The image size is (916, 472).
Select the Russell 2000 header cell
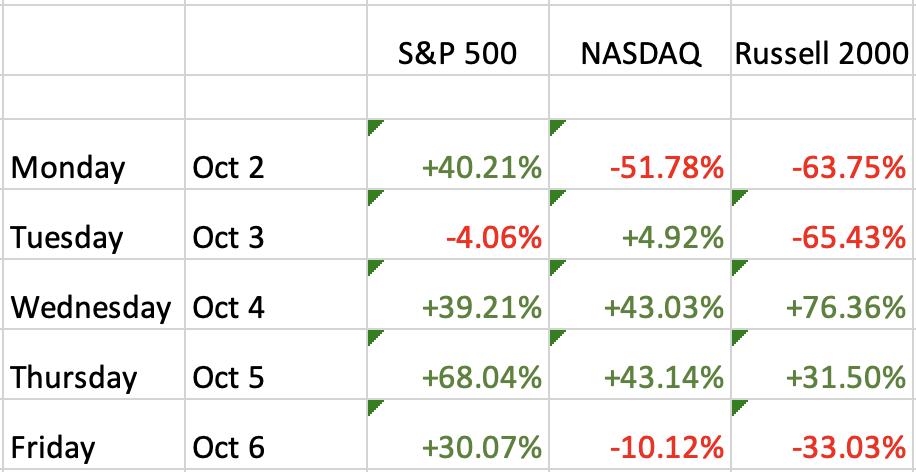[x=823, y=40]
